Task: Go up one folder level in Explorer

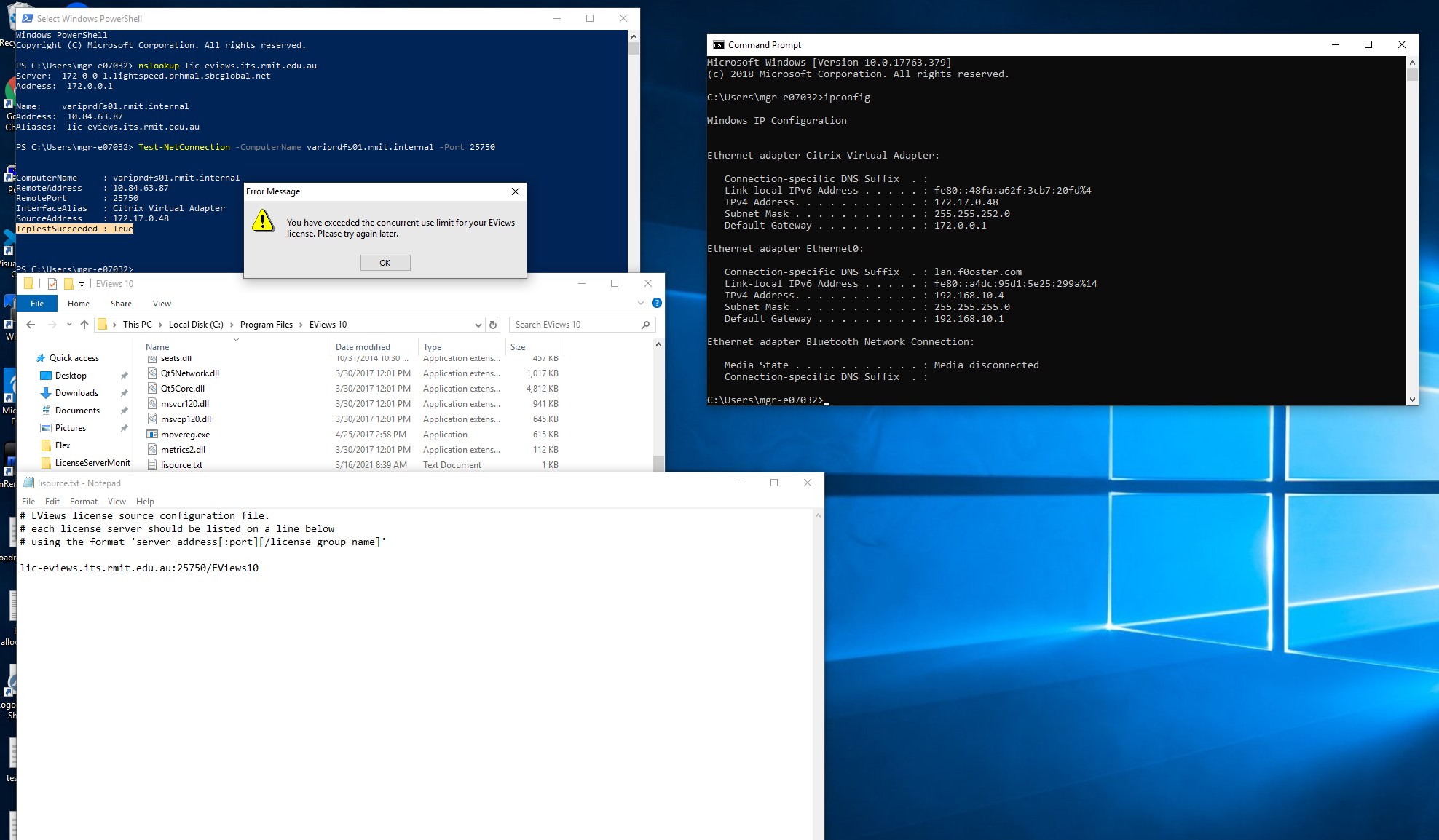Action: [84, 325]
